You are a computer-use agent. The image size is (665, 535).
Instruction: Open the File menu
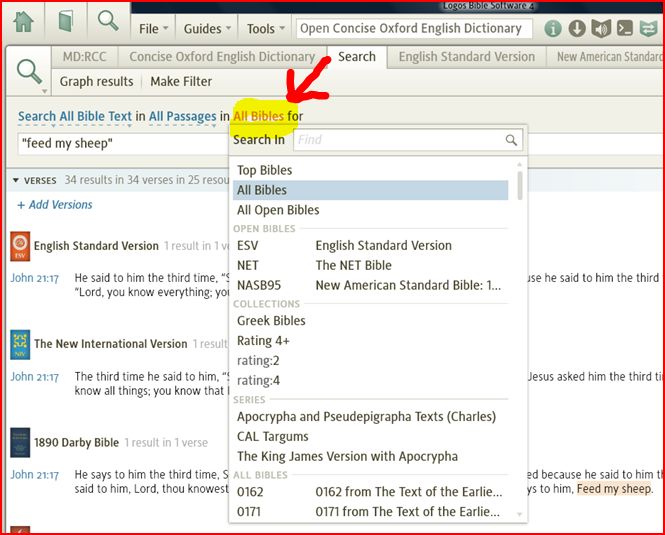click(x=154, y=29)
